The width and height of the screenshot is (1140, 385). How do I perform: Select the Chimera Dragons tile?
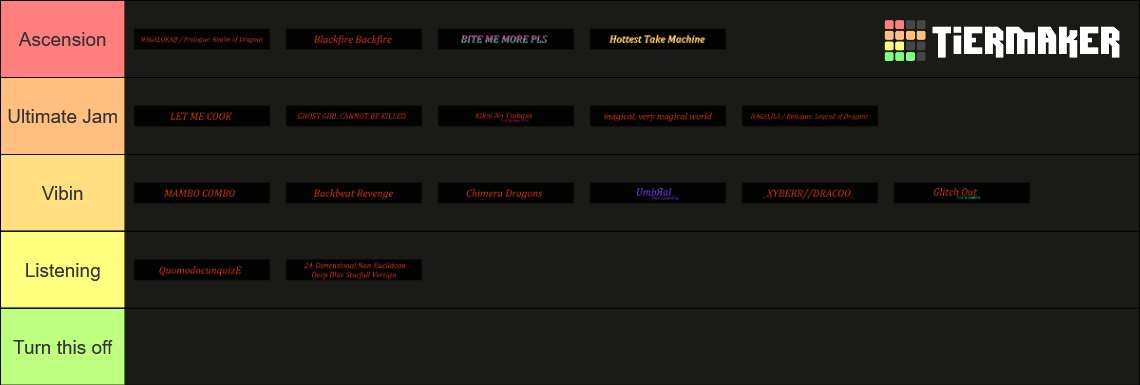point(505,193)
